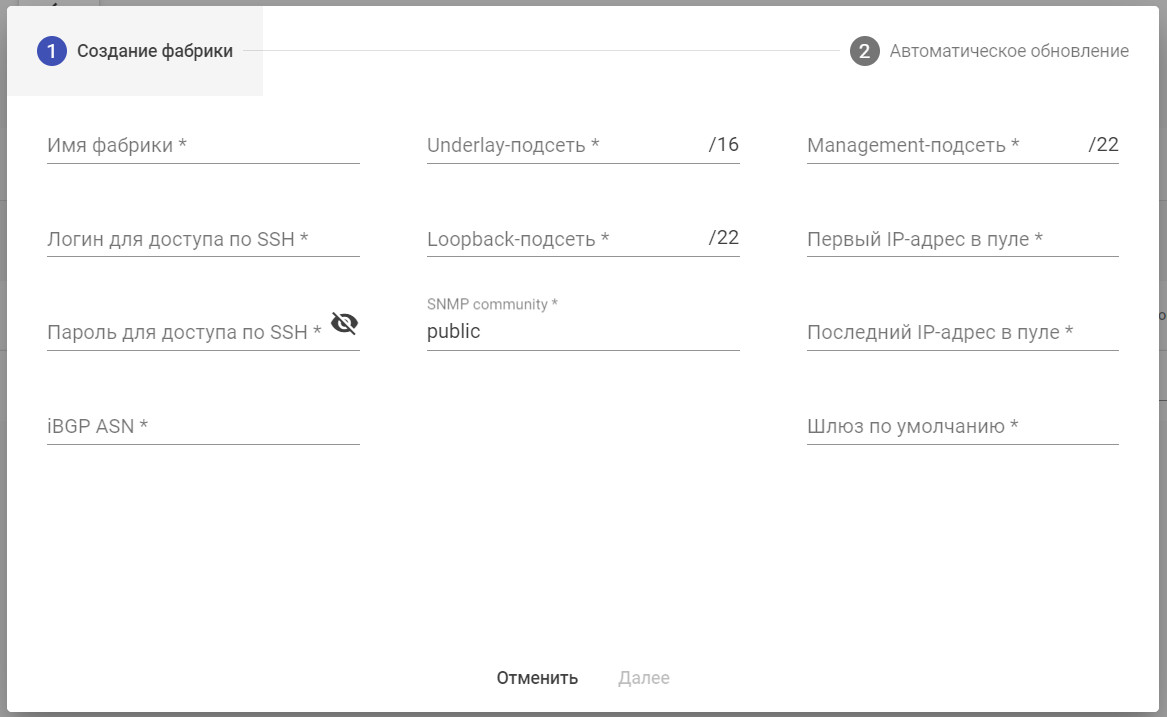Image resolution: width=1167 pixels, height=717 pixels.
Task: Click step 1 circle icon
Action: [52, 51]
